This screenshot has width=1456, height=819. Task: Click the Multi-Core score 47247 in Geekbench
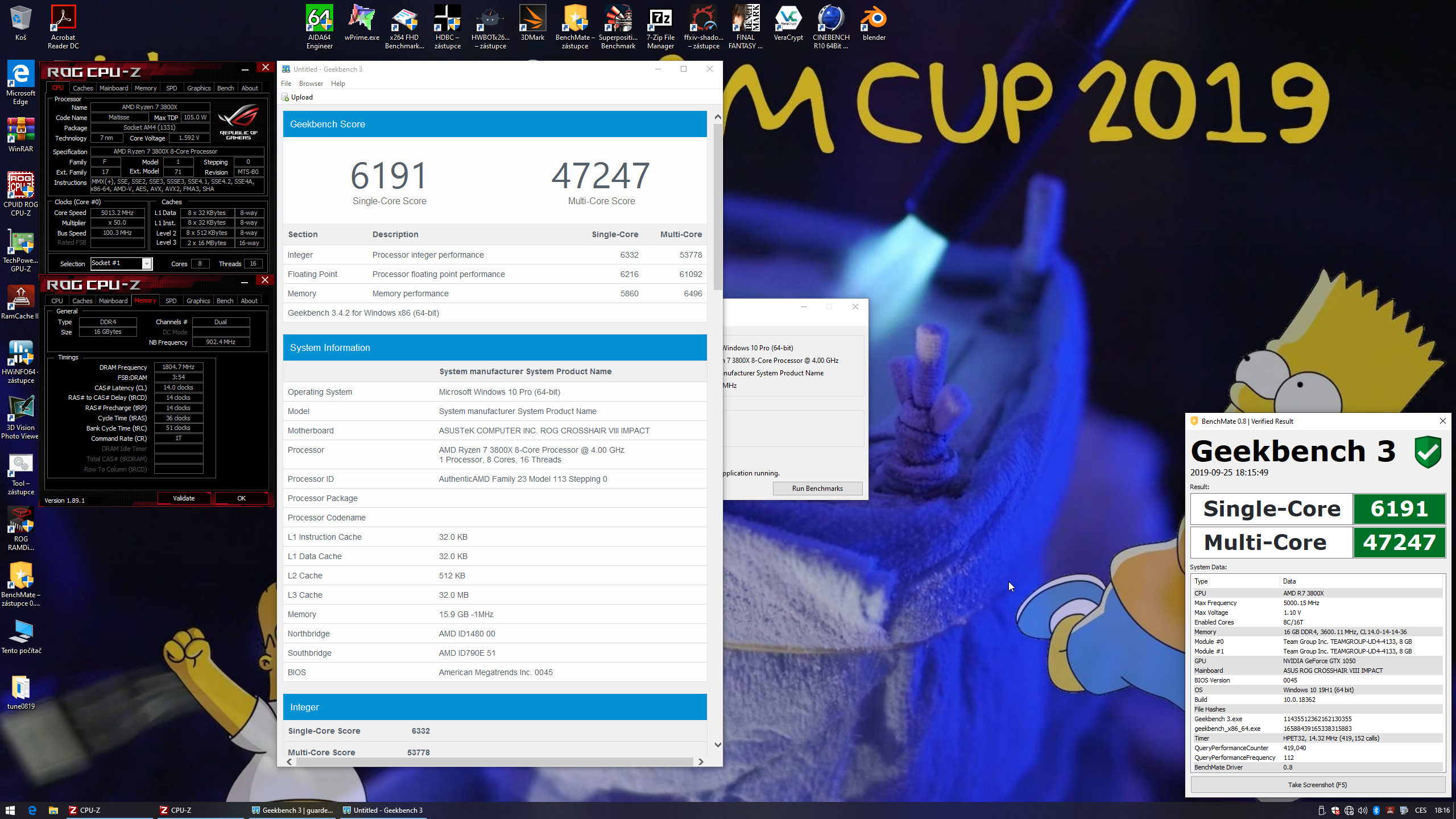(x=601, y=176)
